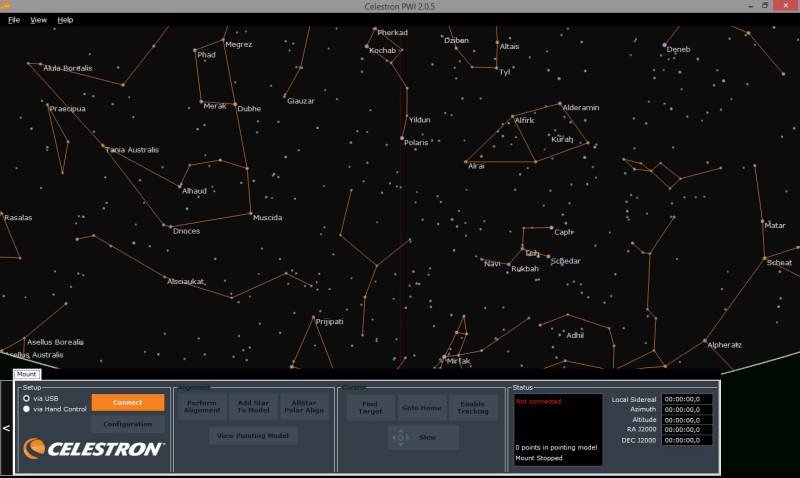
Task: Select the star Yildun
Action: (407, 116)
